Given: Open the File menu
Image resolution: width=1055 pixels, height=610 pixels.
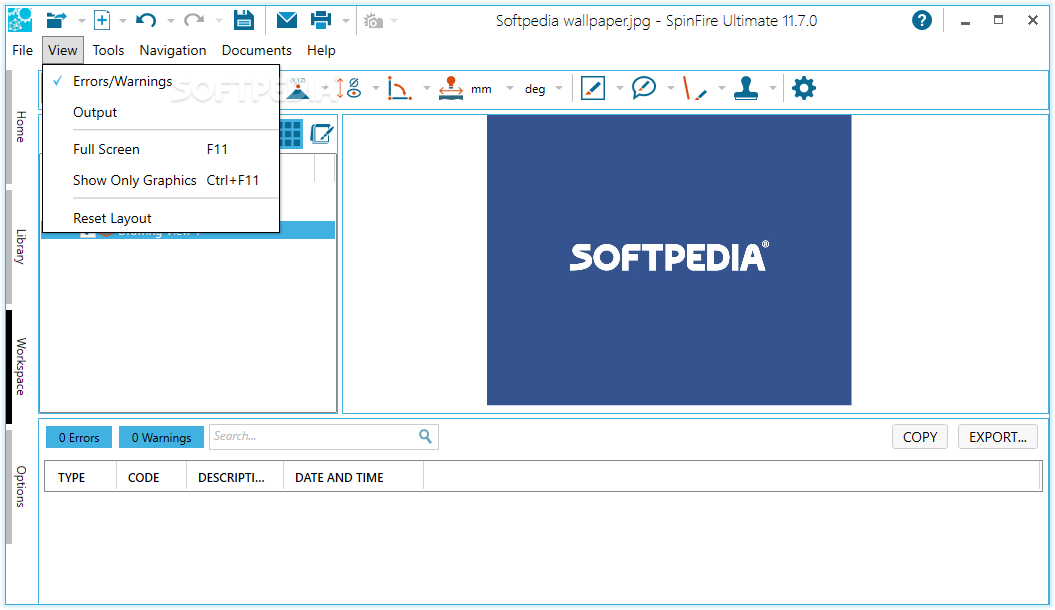Looking at the screenshot, I should (22, 50).
